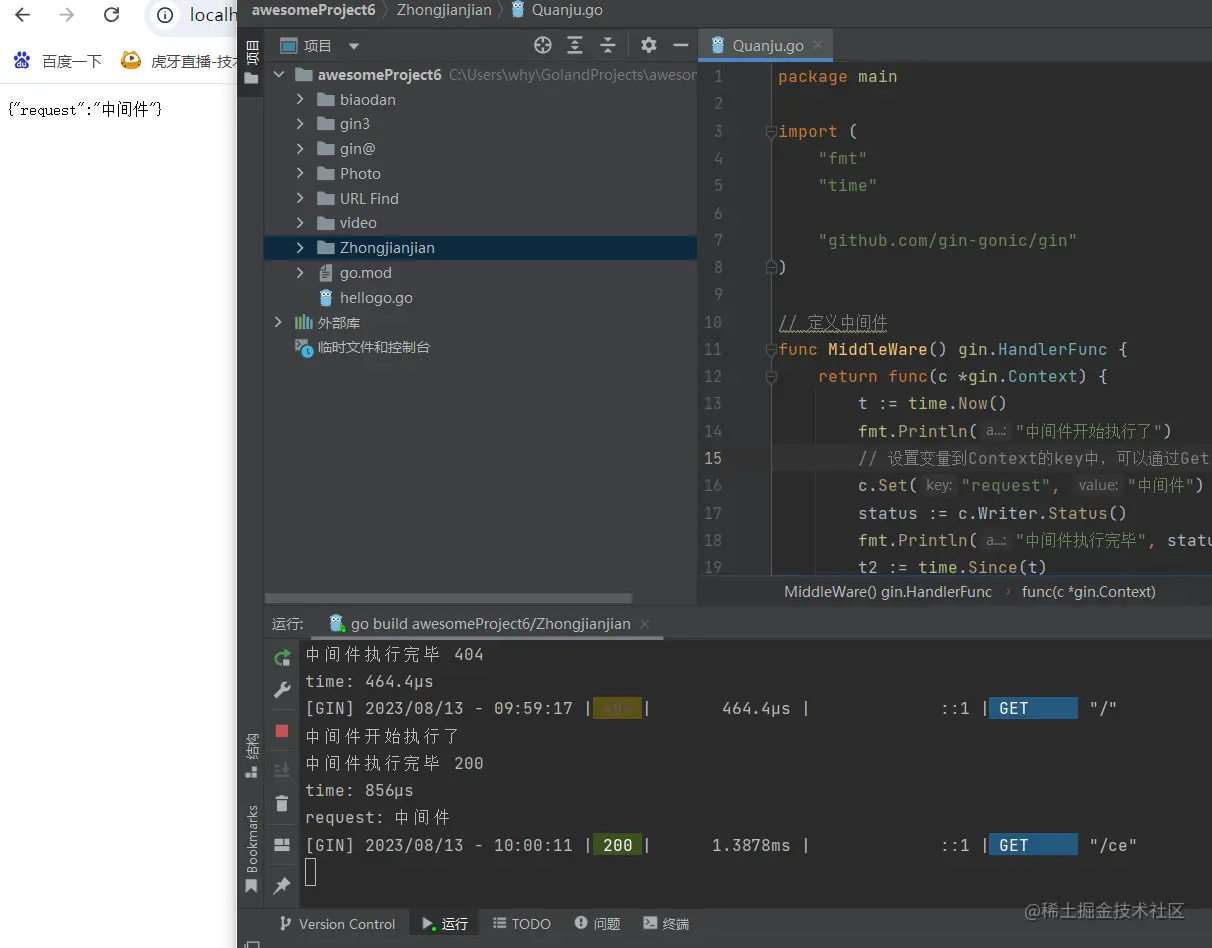Pin the run tab with pin icon
The image size is (1212, 948).
tap(282, 885)
